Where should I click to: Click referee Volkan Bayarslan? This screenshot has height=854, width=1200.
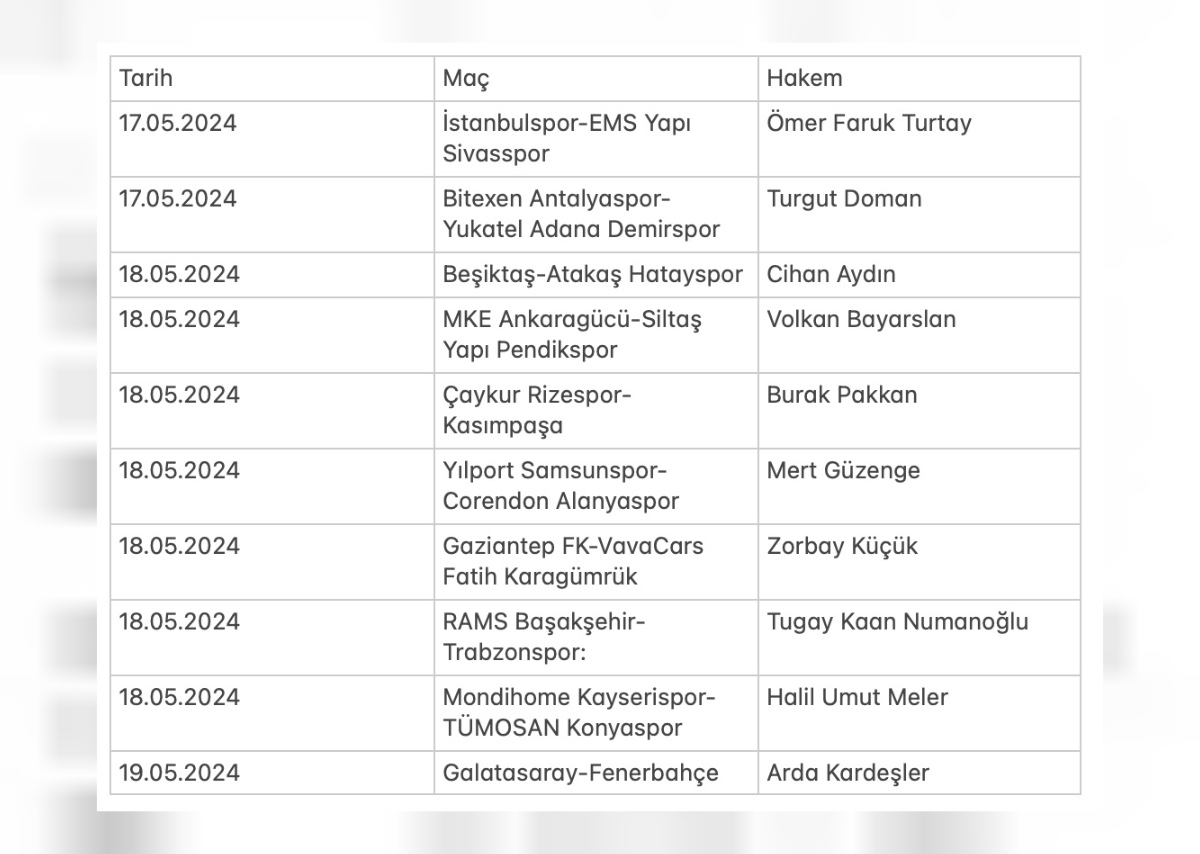click(x=861, y=320)
